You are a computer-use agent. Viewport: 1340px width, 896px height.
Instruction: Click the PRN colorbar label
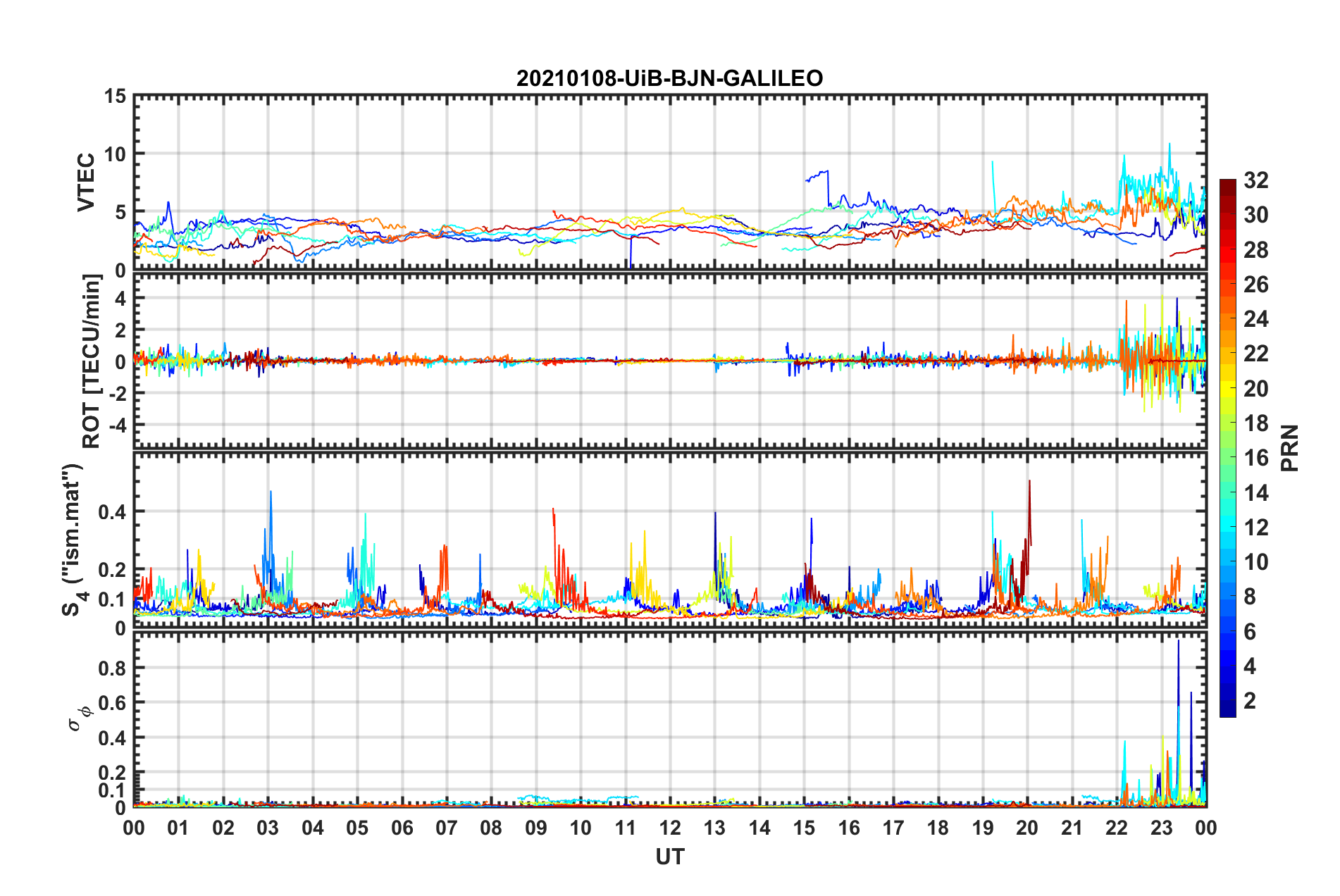[1290, 448]
